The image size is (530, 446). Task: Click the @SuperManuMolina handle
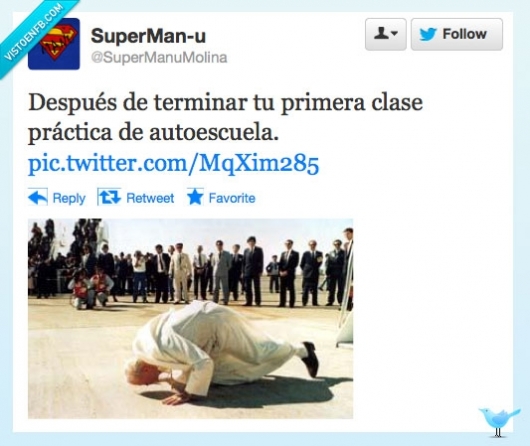pyautogui.click(x=159, y=57)
